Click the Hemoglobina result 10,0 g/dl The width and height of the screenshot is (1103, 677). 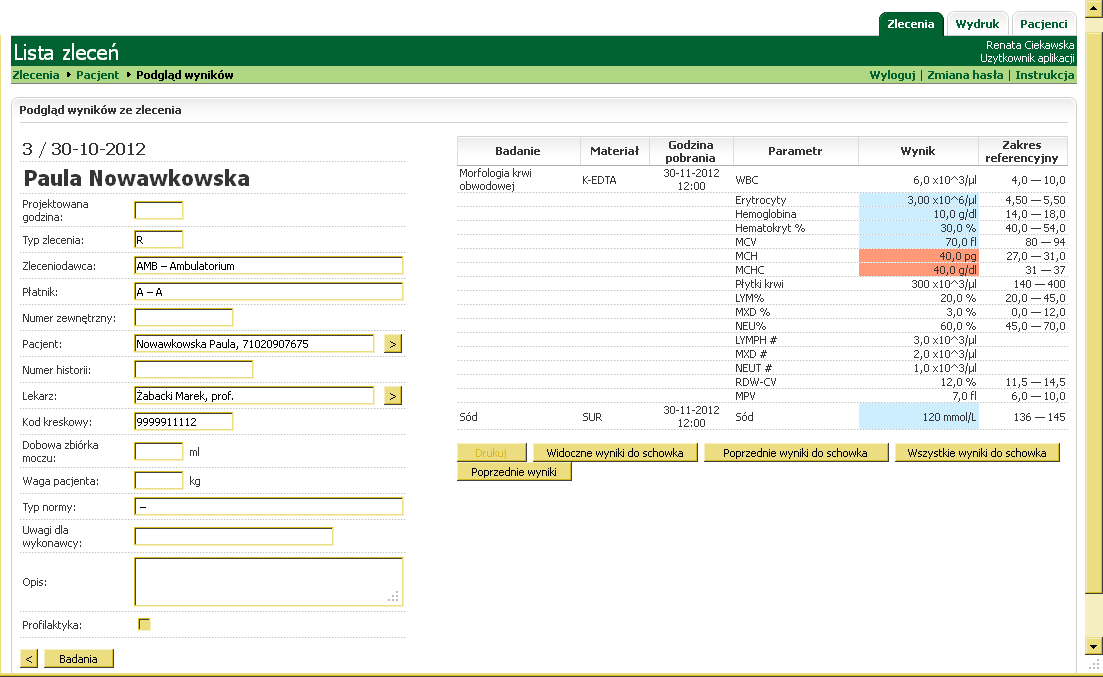coord(918,214)
